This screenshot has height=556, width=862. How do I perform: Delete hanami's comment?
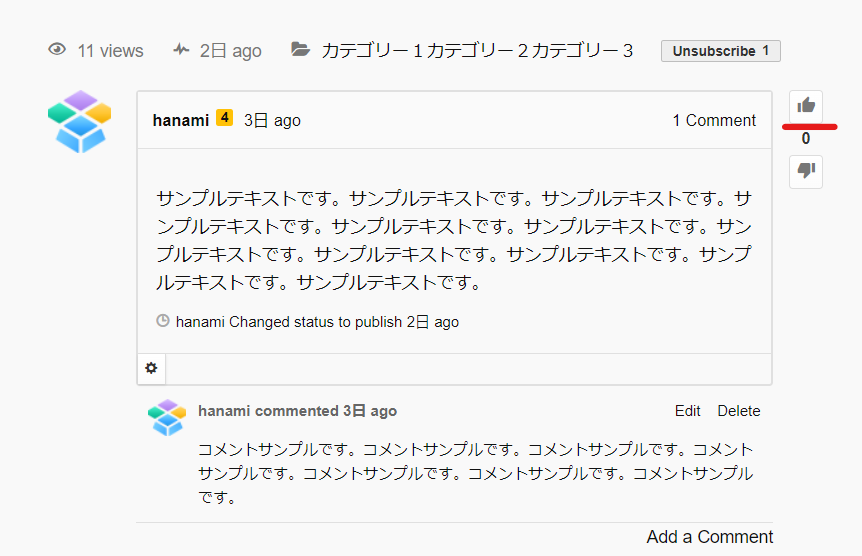coord(738,411)
